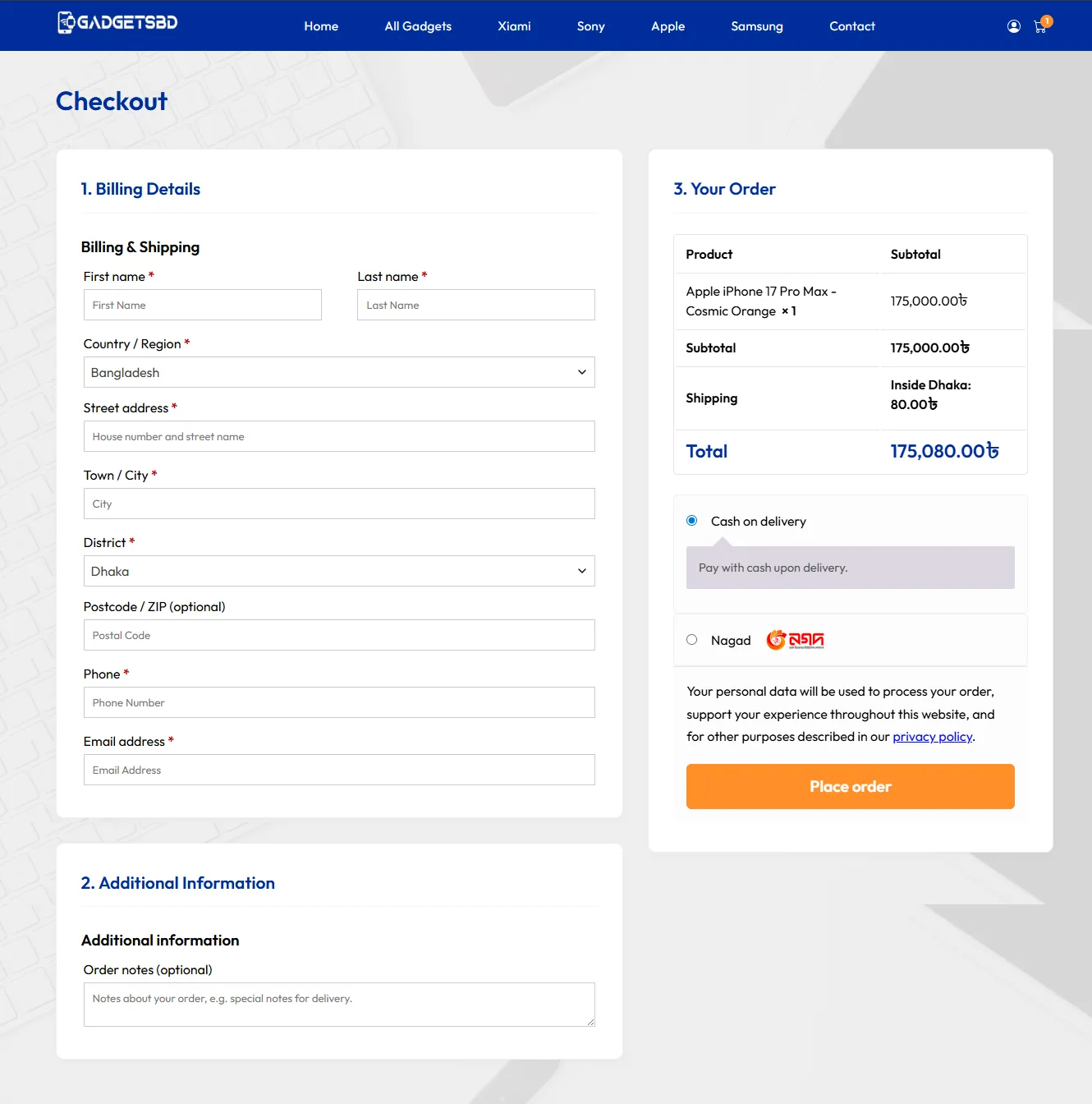Open the Contact page
Viewport: 1092px width, 1104px height.
point(851,26)
